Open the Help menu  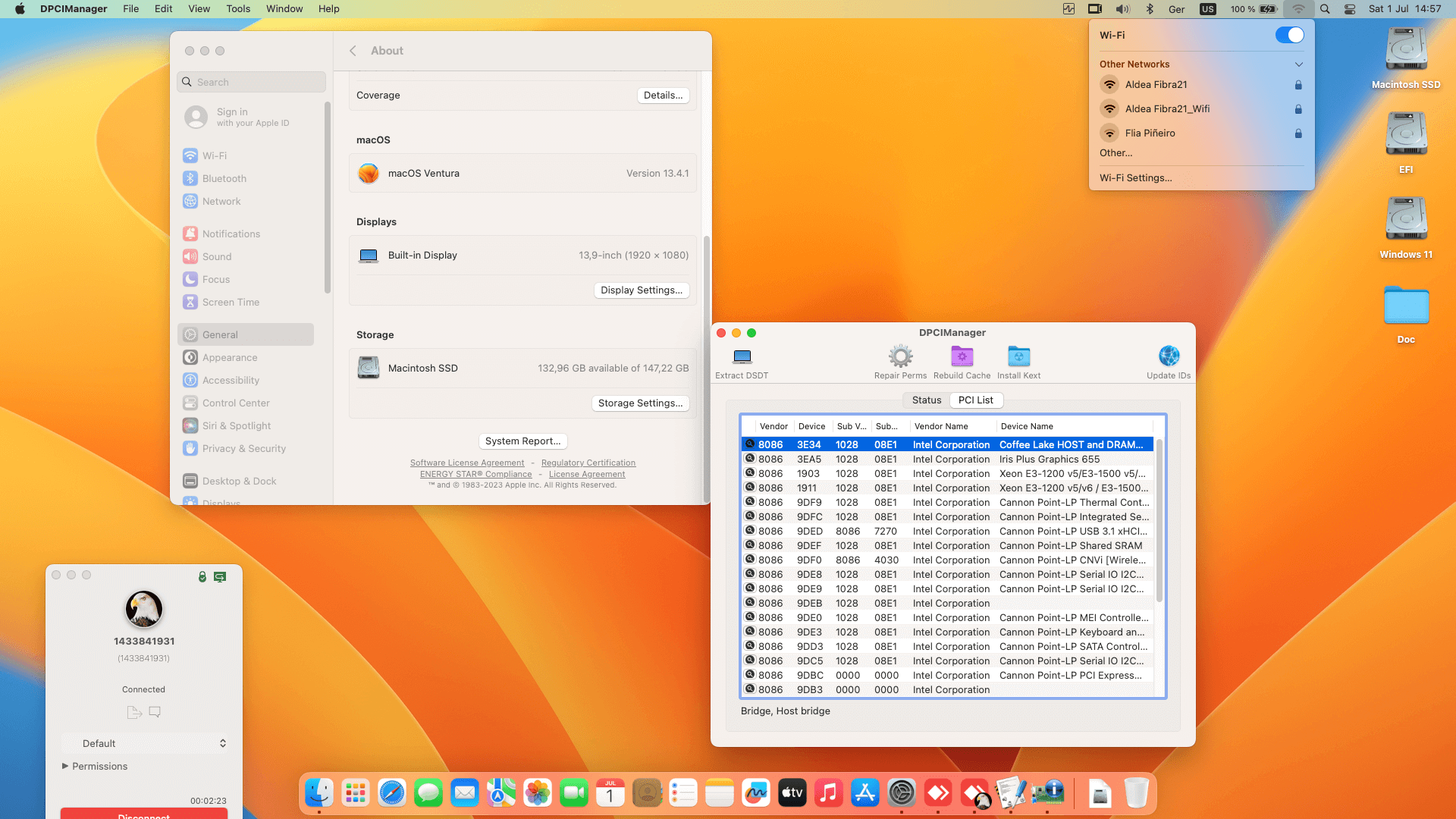(x=328, y=9)
